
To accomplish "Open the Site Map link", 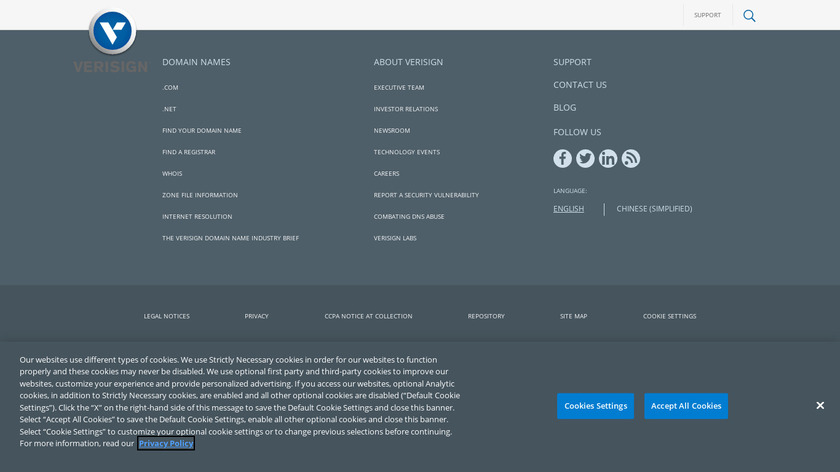I will pyautogui.click(x=573, y=316).
